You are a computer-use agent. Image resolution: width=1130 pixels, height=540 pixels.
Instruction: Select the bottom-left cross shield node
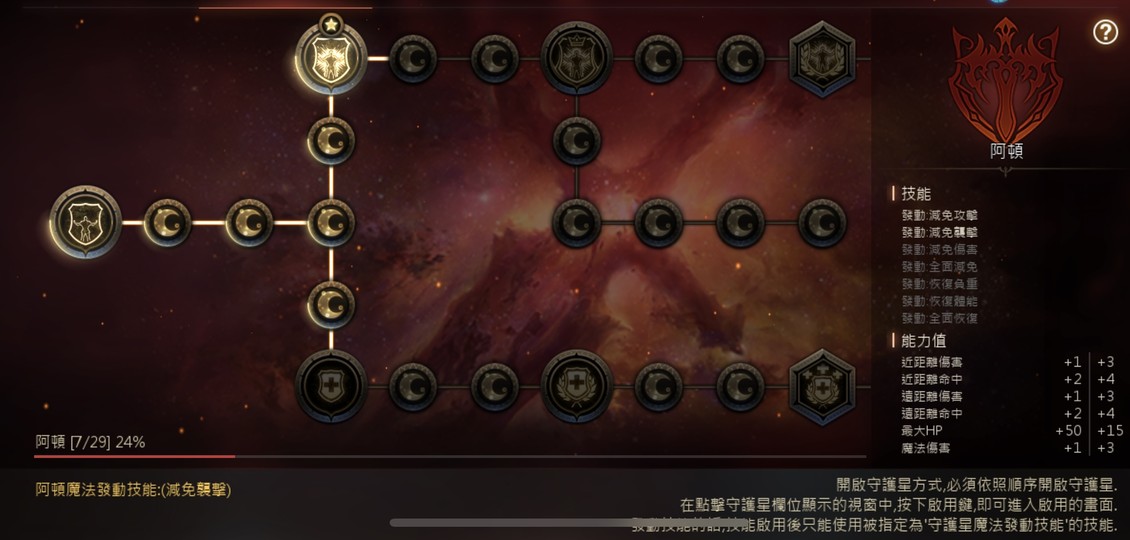coord(331,386)
